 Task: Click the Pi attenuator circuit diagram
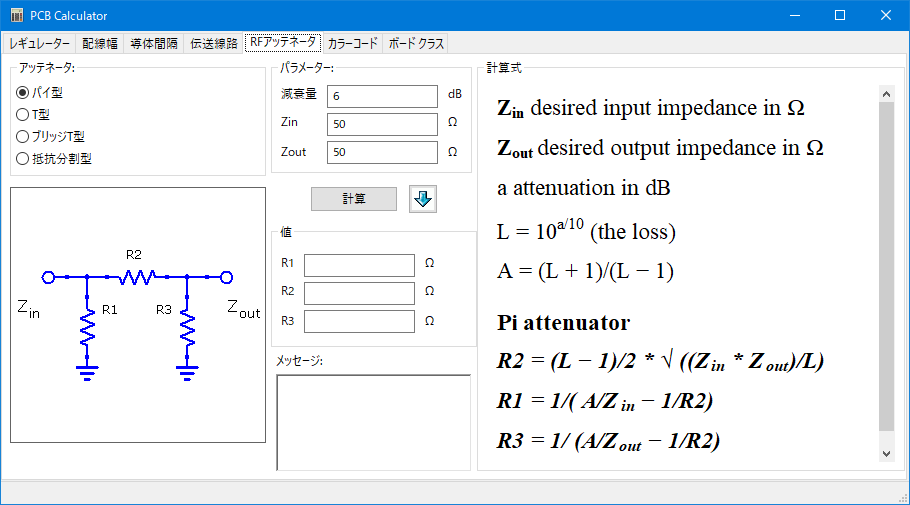pyautogui.click(x=138, y=315)
